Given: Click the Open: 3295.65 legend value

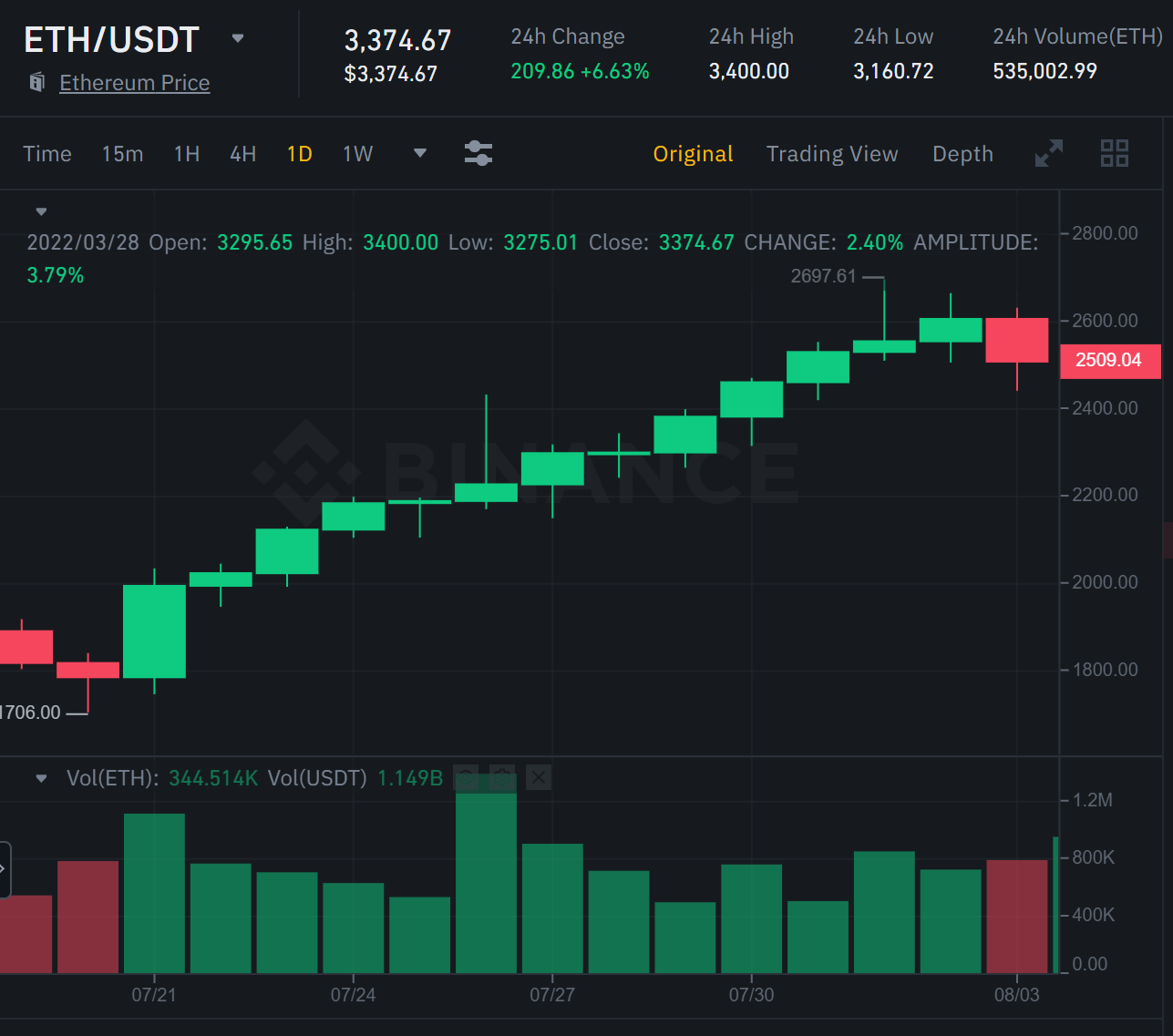Looking at the screenshot, I should tap(255, 242).
